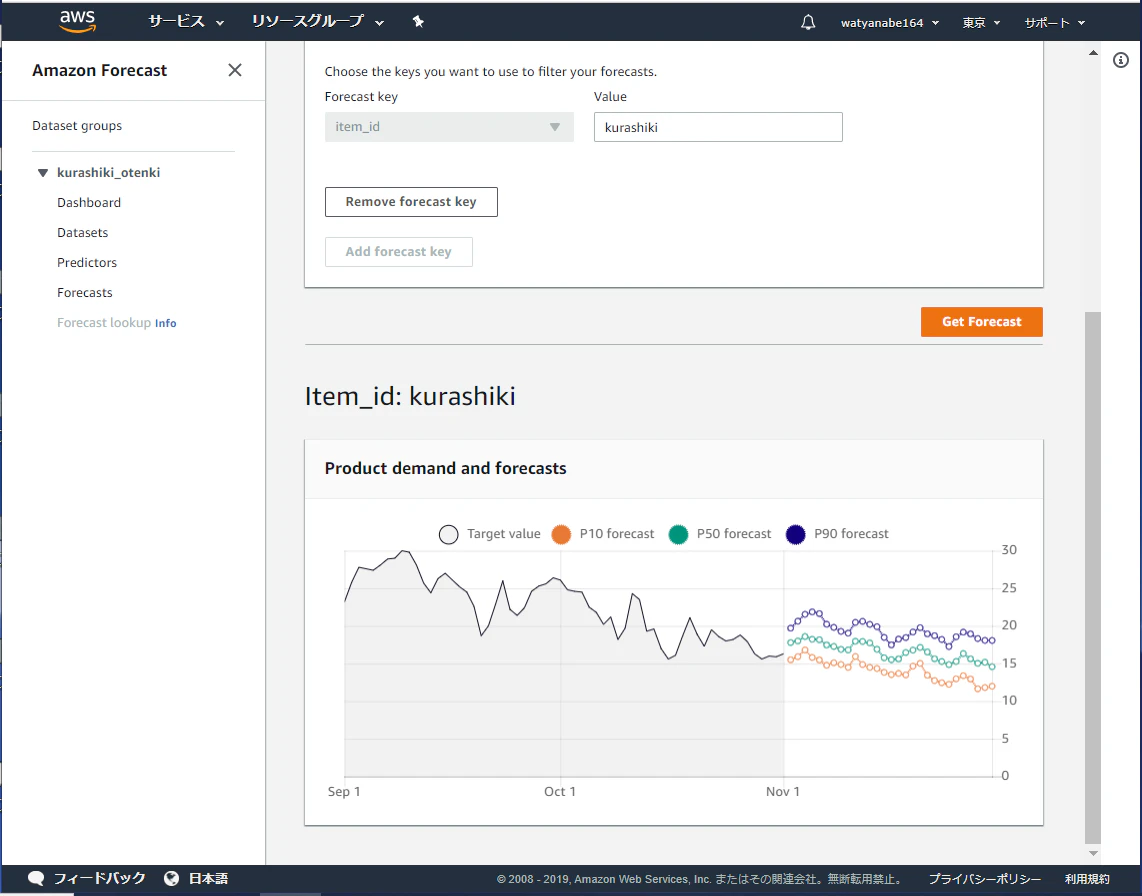Open the notifications bell icon
This screenshot has width=1142, height=896.
[808, 23]
